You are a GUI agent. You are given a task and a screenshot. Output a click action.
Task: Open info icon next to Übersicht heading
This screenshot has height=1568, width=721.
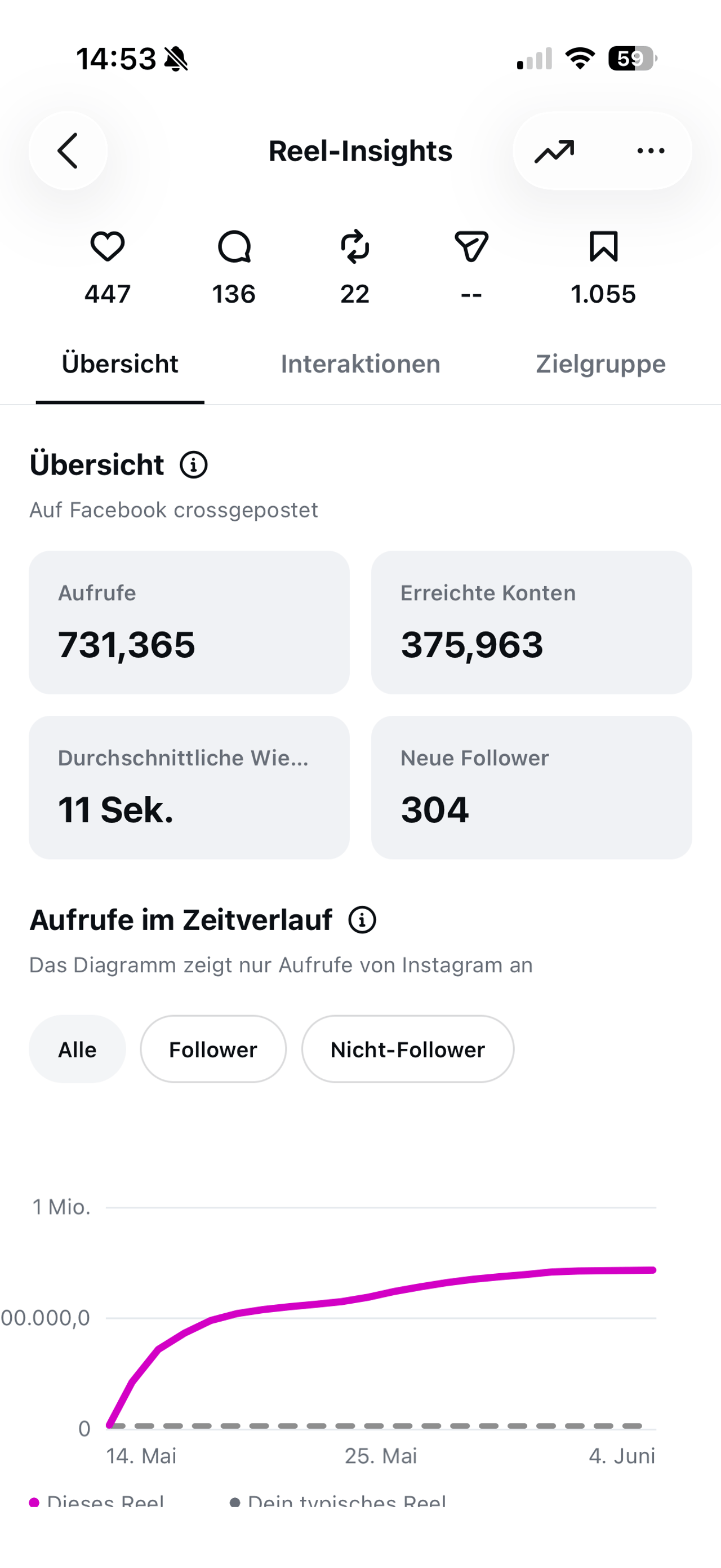(x=194, y=465)
